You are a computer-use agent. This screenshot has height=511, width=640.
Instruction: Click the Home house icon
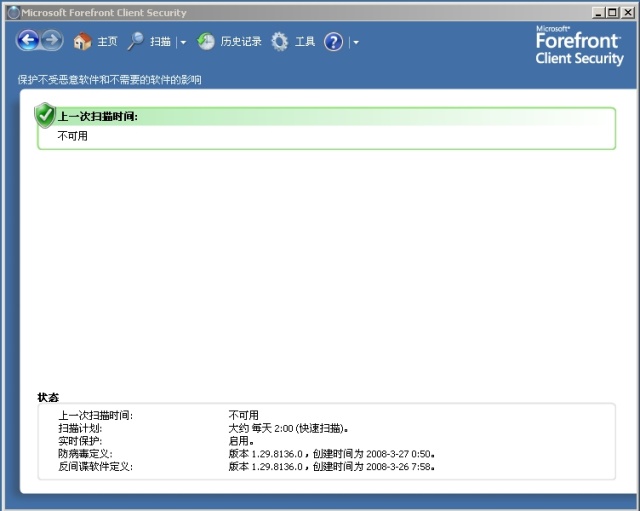[x=82, y=42]
